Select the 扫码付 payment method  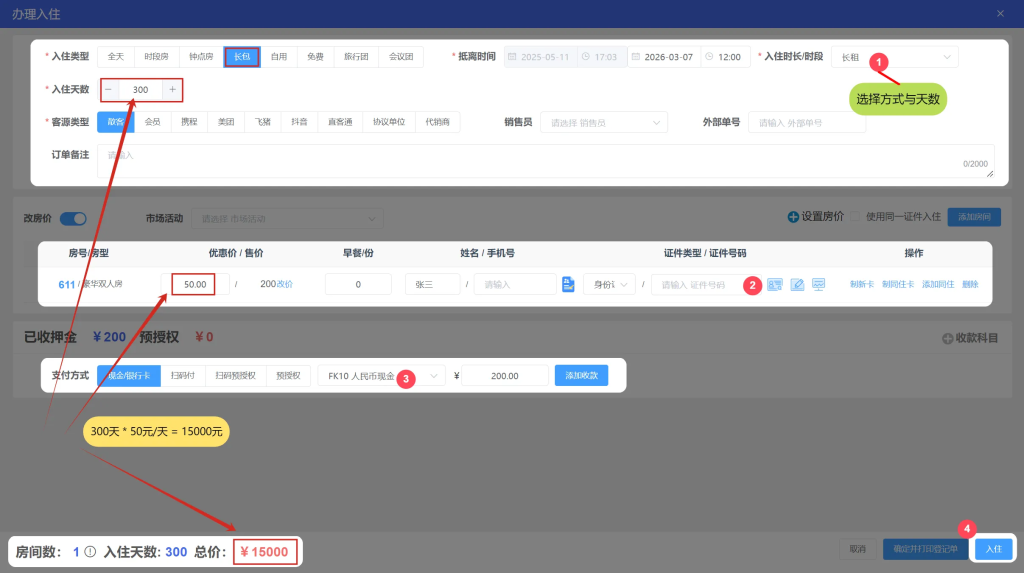click(x=182, y=376)
